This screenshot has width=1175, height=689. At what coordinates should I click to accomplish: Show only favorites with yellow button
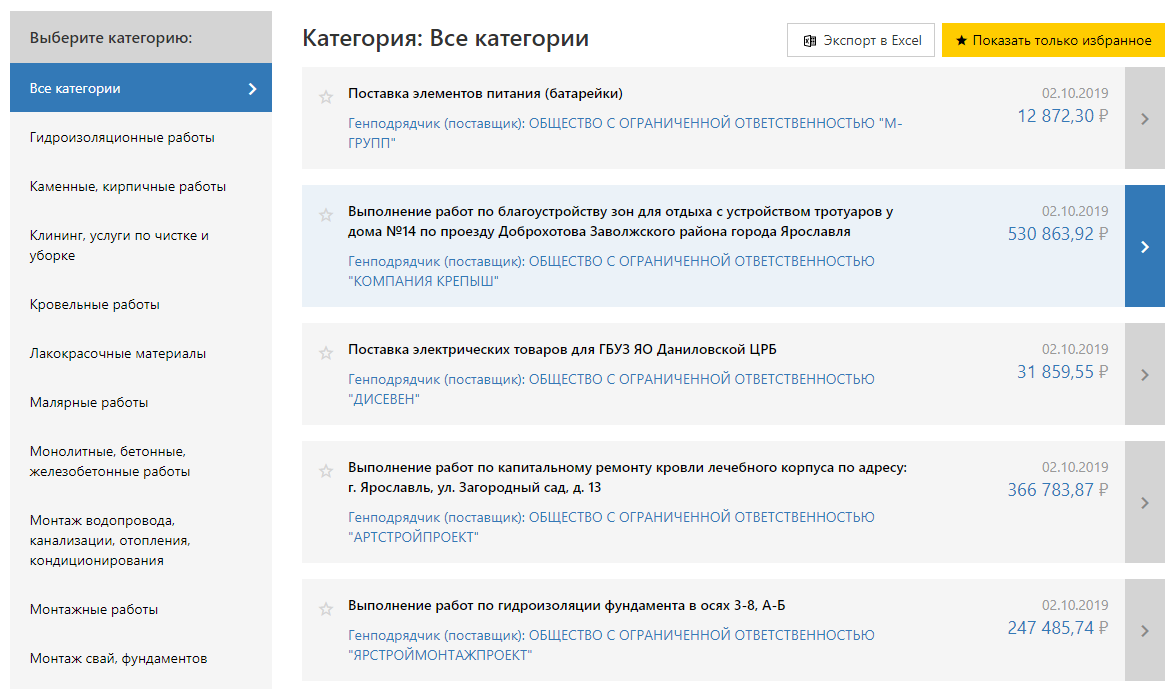pyautogui.click(x=1053, y=40)
